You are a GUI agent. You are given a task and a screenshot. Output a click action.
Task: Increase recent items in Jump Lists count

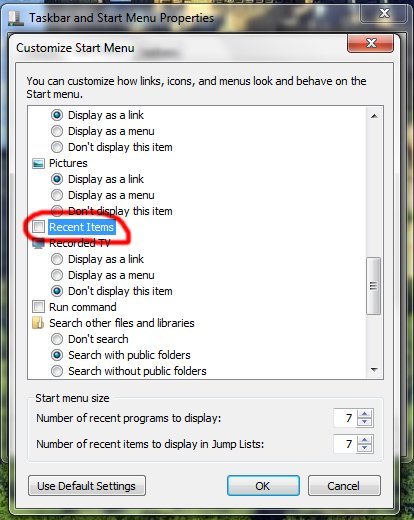(x=365, y=440)
